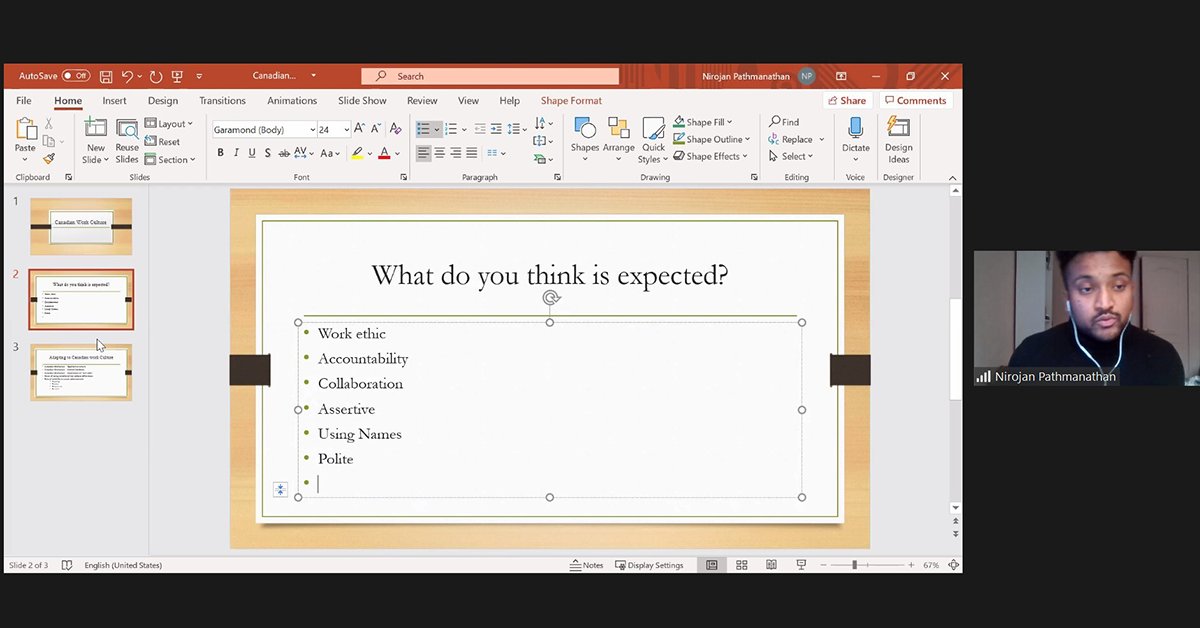Find text in the presentation
The height and width of the screenshot is (628, 1200).
click(x=784, y=122)
